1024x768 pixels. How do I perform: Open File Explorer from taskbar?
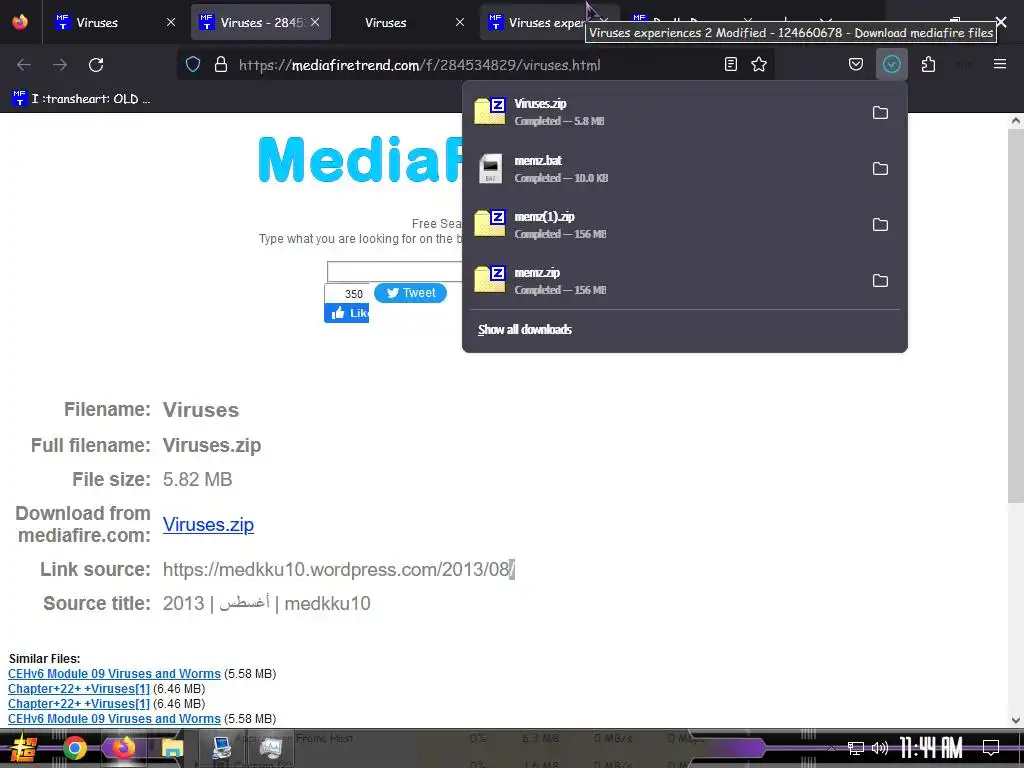coord(172,748)
